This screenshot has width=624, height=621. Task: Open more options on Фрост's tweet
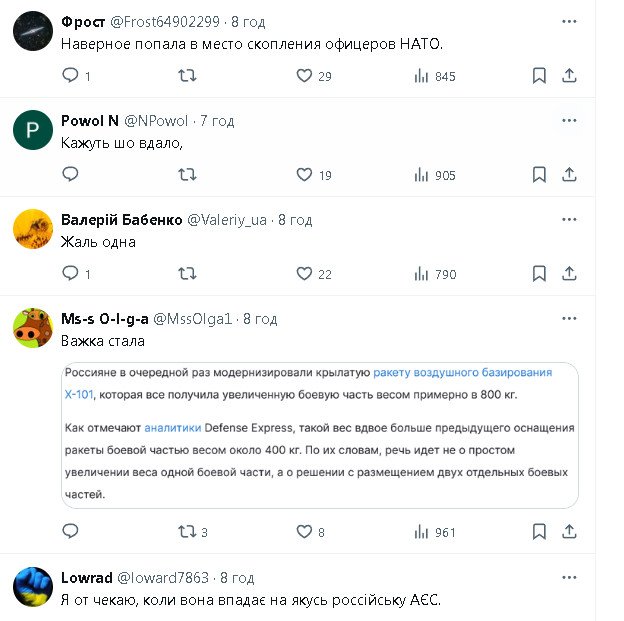point(569,21)
